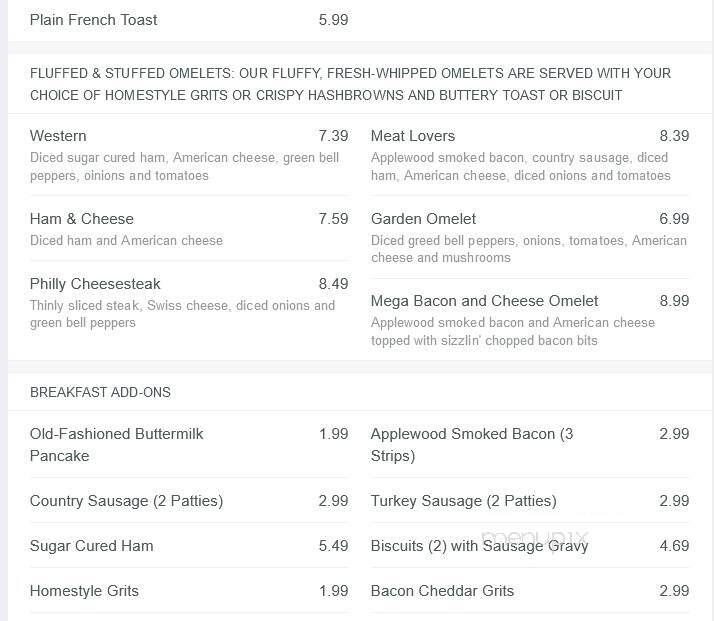The height and width of the screenshot is (621, 714).
Task: Select Mega Bacon and Cheese Omelet
Action: pos(484,300)
